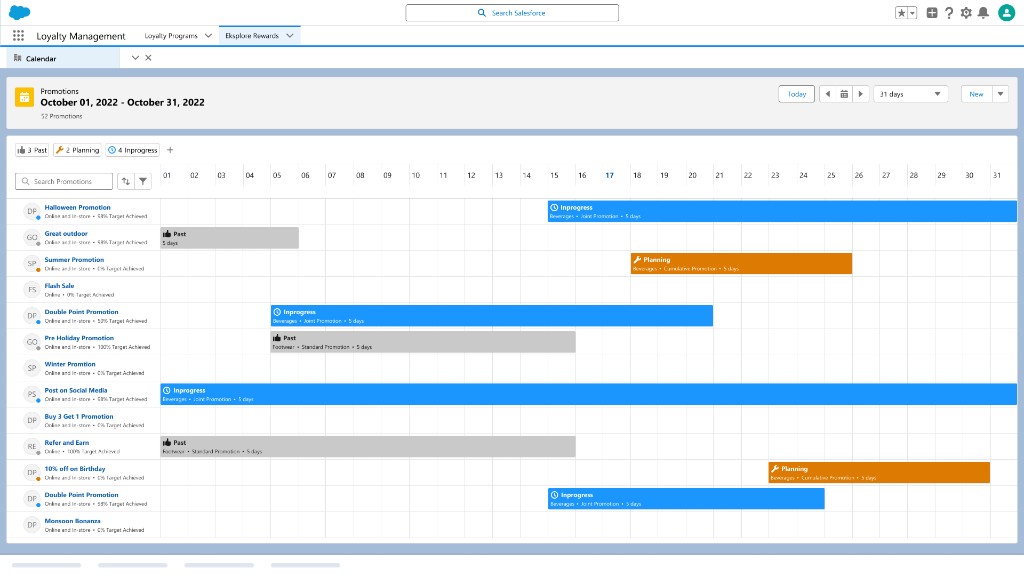The width and height of the screenshot is (1024, 576).
Task: Toggle the 4 Inprogress filter chip
Action: pyautogui.click(x=133, y=150)
